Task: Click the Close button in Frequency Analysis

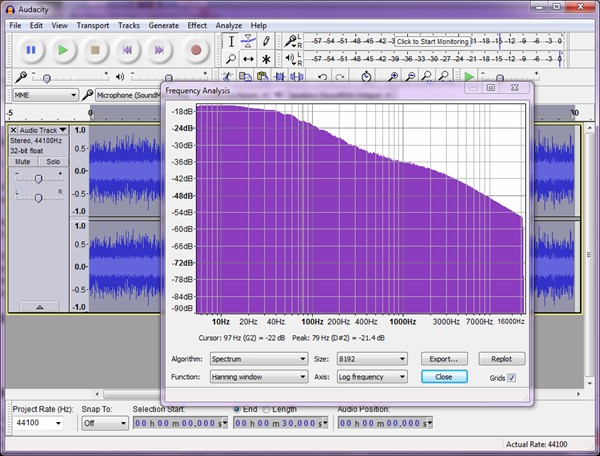Action: (x=444, y=377)
